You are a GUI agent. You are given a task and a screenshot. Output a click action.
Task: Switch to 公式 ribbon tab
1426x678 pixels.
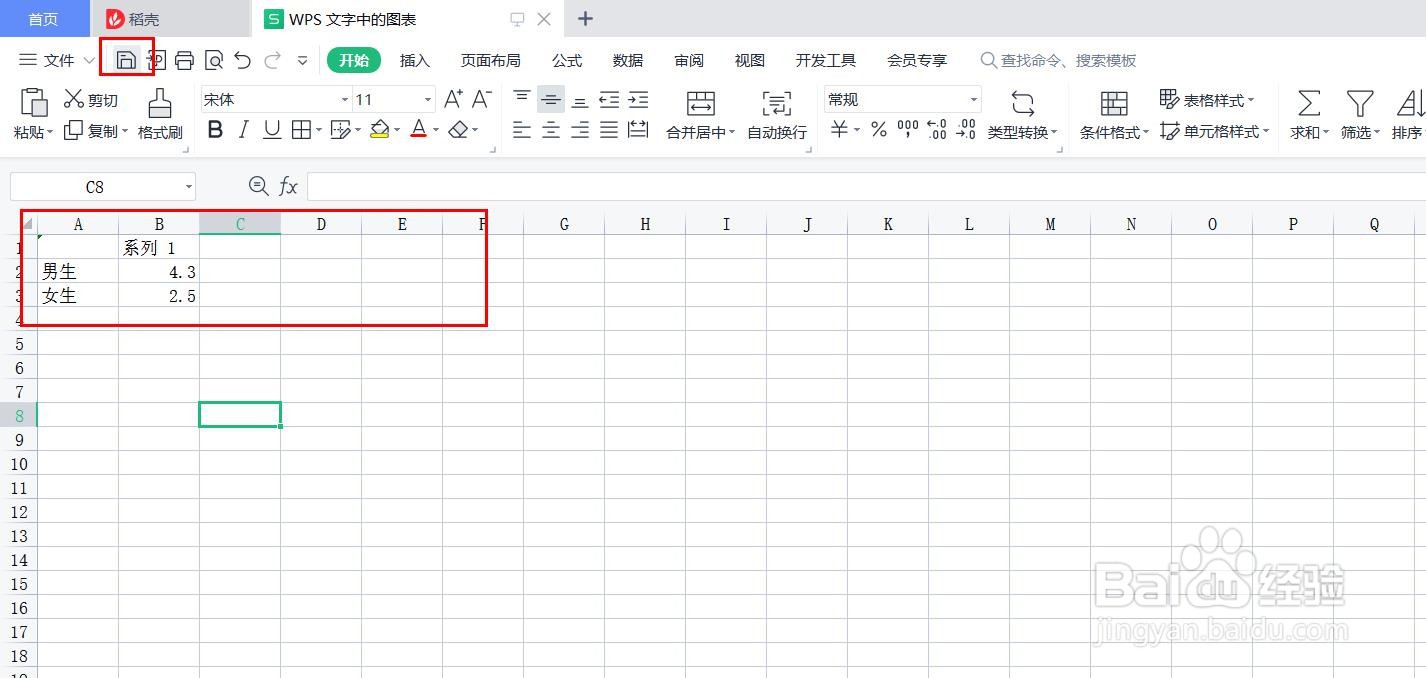(x=567, y=61)
